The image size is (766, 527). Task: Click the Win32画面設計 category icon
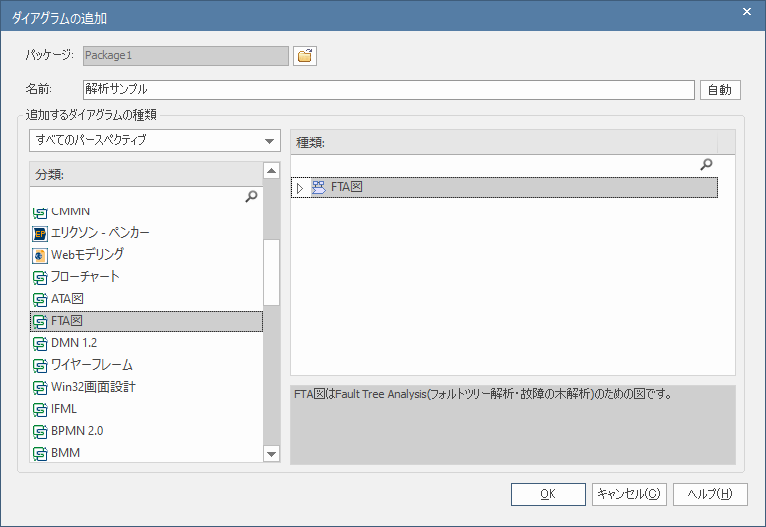tap(40, 387)
